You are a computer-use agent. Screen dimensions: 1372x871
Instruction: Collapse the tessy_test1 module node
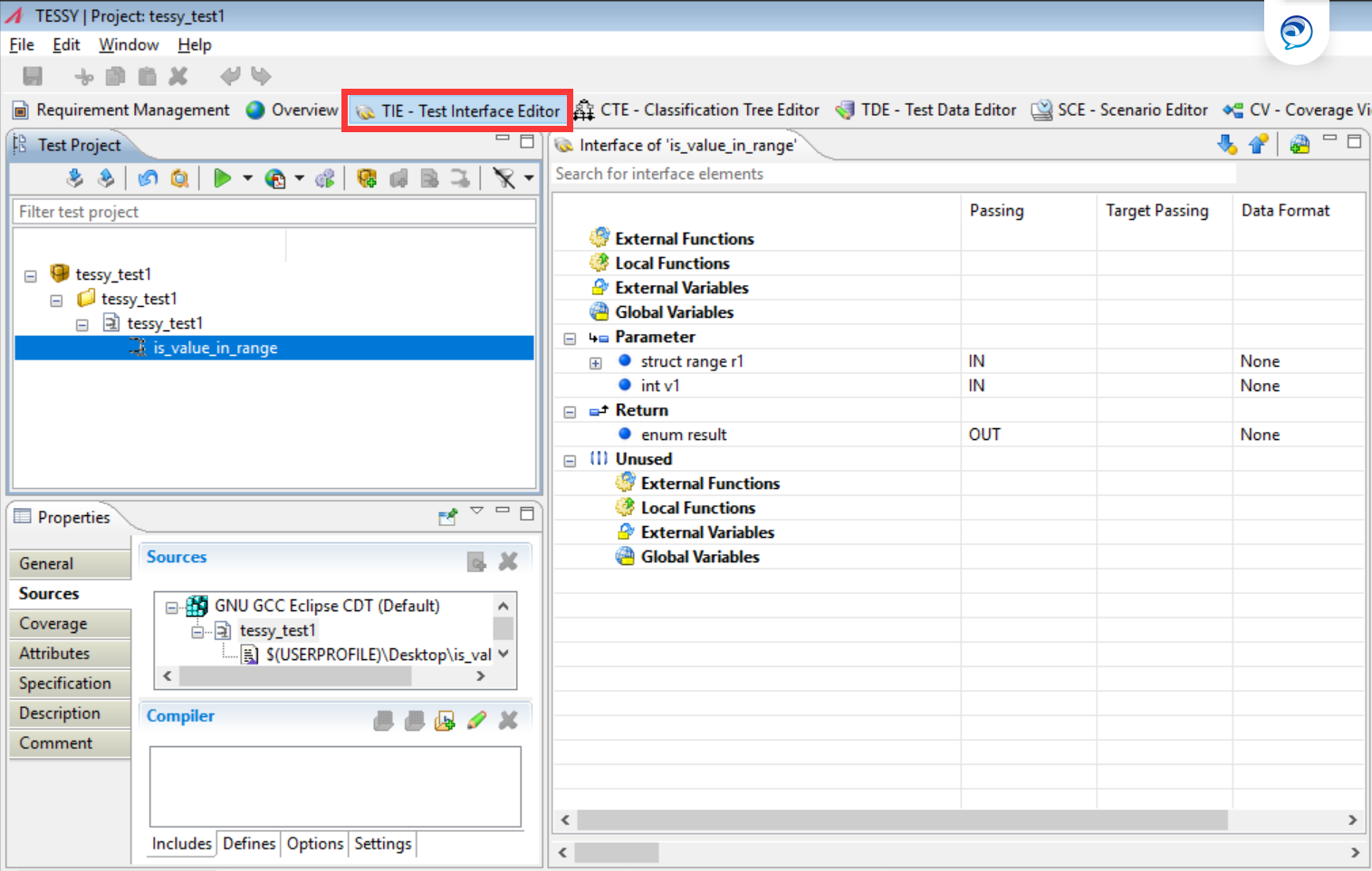click(82, 324)
